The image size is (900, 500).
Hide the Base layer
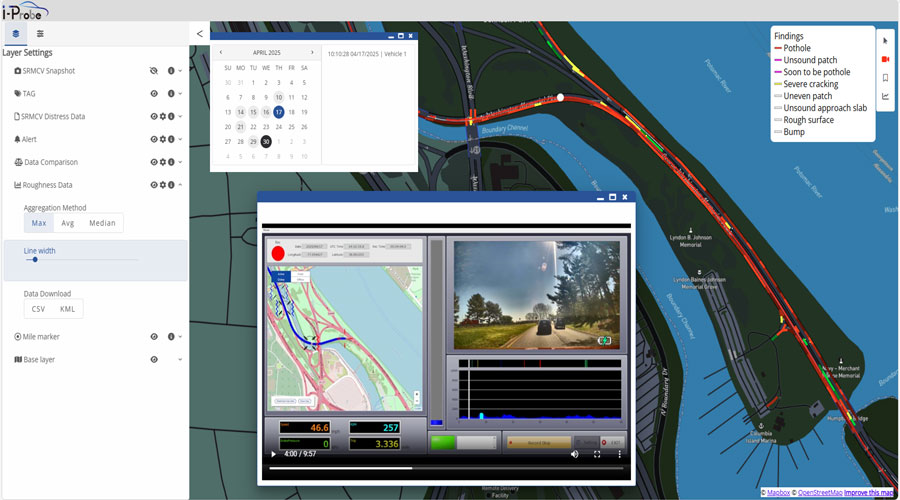point(154,359)
